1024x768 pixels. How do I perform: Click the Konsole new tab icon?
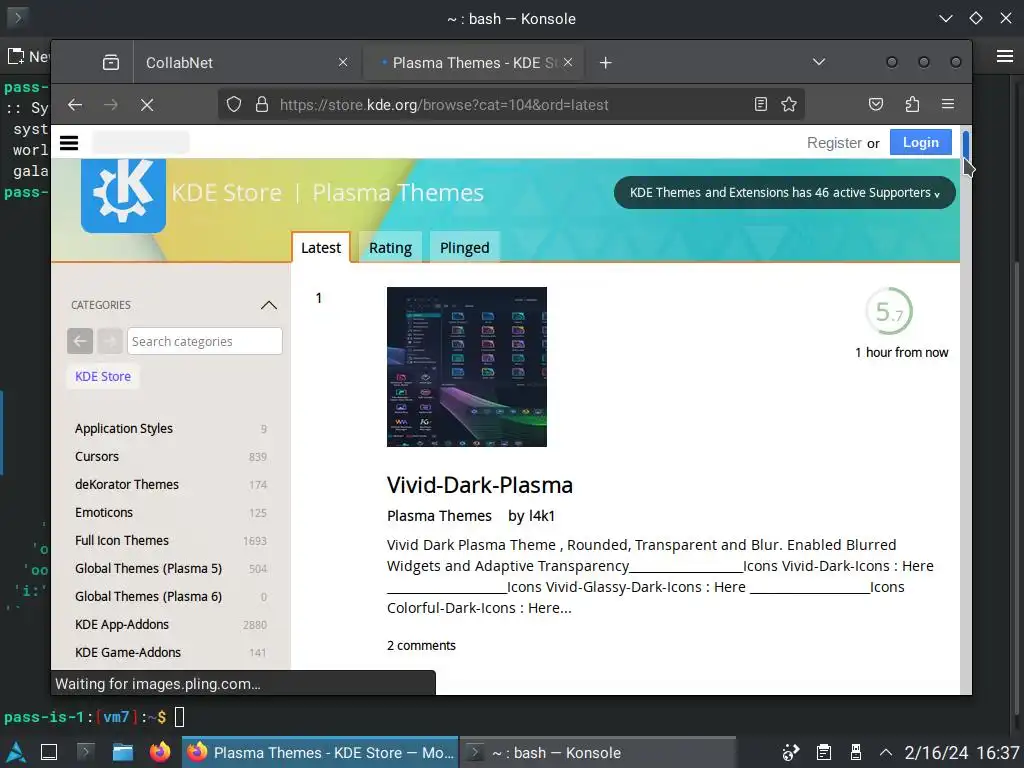pos(16,56)
